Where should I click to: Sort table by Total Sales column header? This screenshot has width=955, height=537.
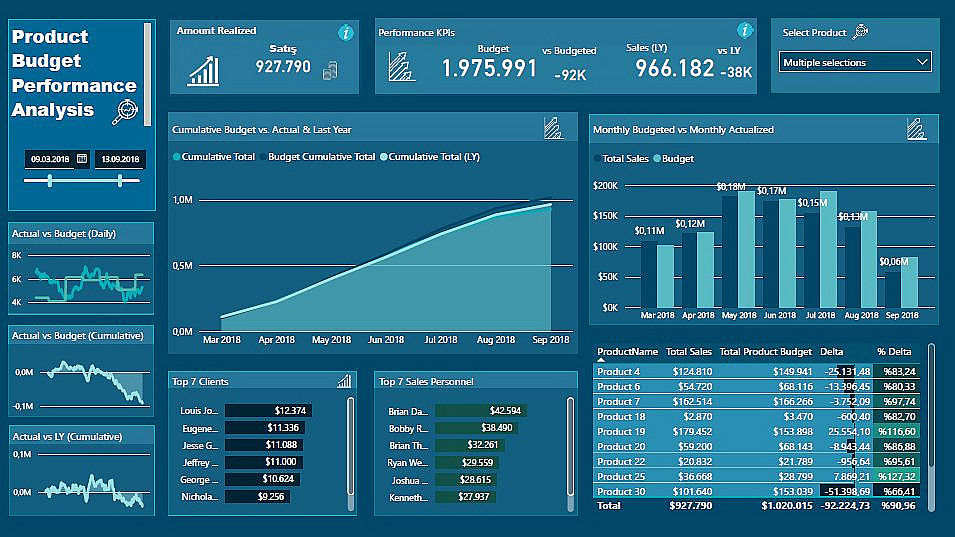coord(689,351)
